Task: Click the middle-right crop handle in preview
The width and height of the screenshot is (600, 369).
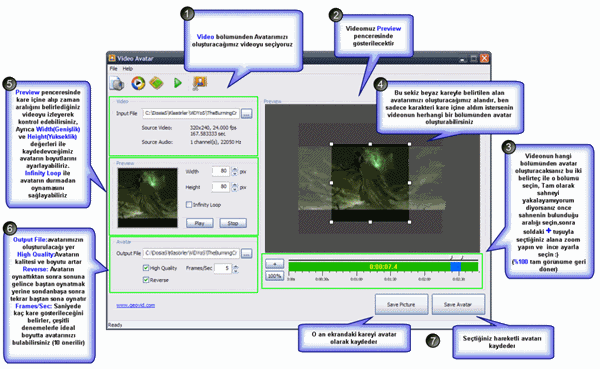Action: click(x=409, y=183)
